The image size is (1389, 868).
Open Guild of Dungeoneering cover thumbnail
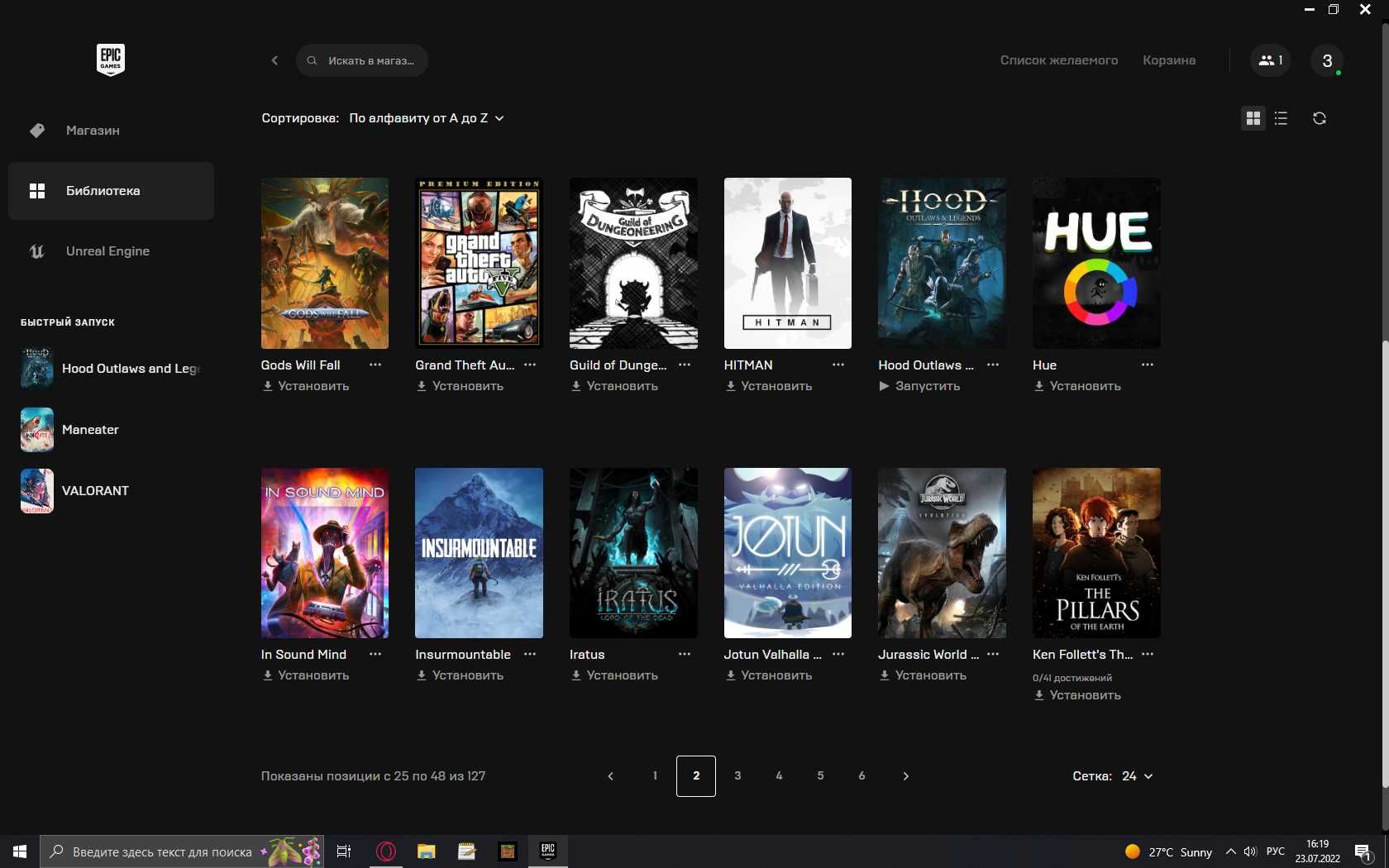633,263
